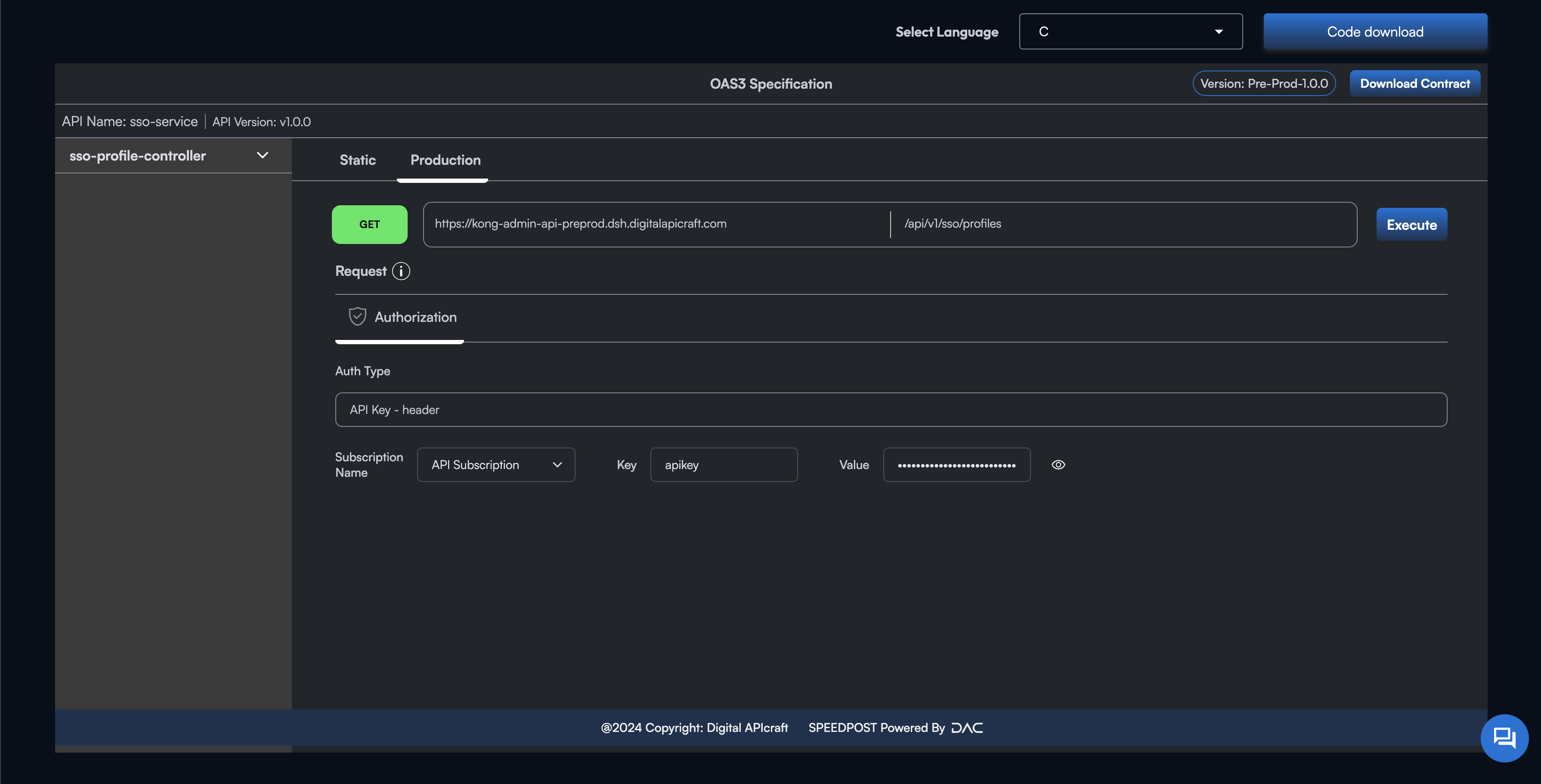Screen dimensions: 1541x784
Task: Click the OAS3 Specification heading
Action: [771, 84]
